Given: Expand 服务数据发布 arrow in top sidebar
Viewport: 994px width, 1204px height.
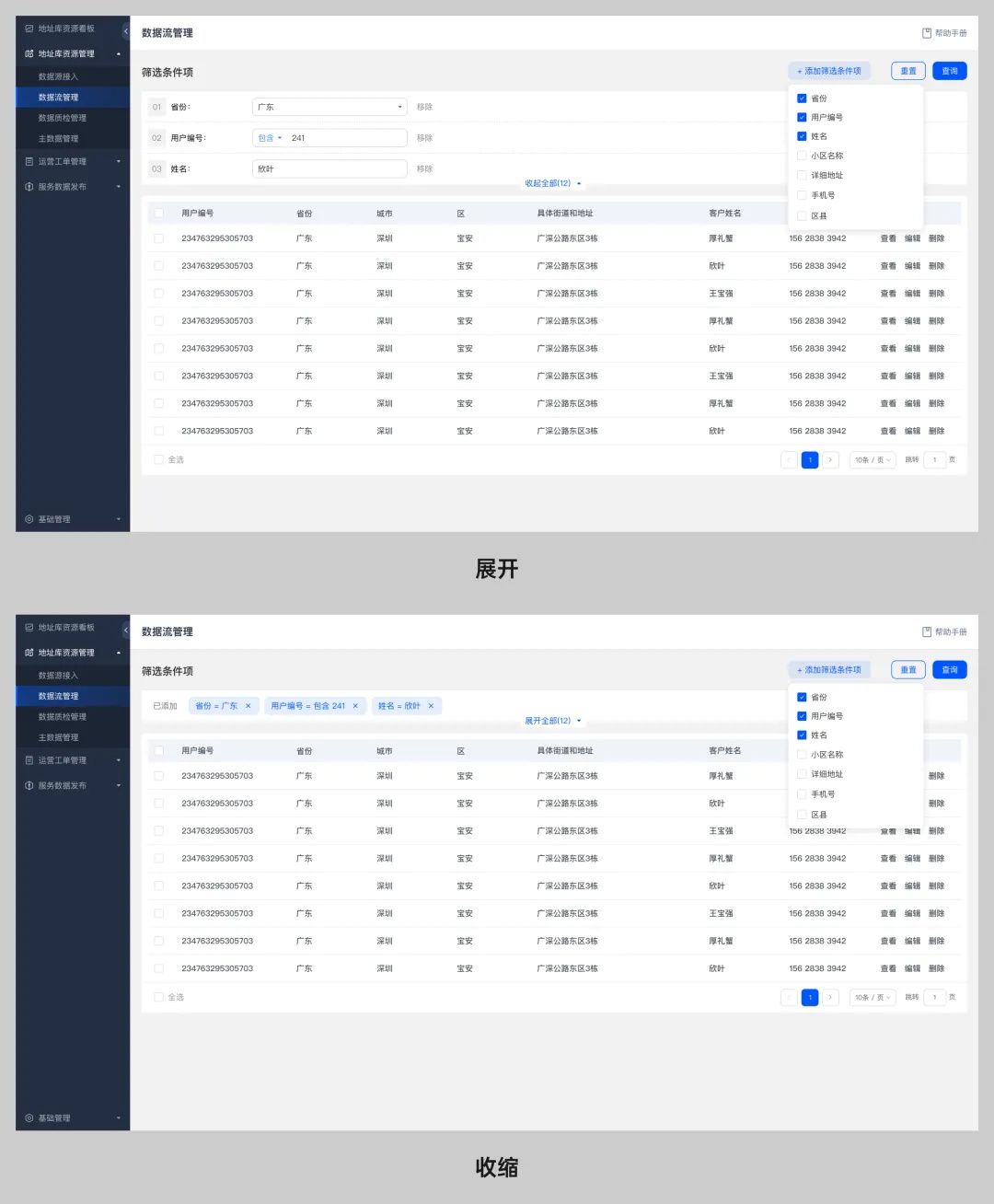Looking at the screenshot, I should tap(119, 186).
